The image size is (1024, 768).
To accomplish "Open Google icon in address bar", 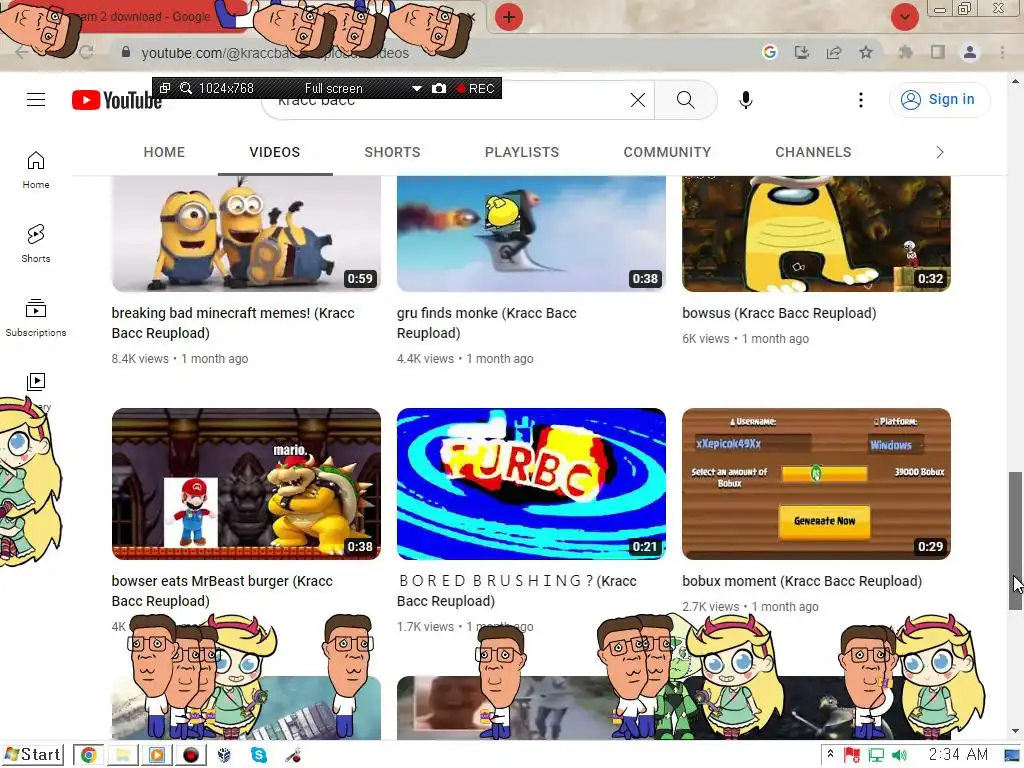I will click(769, 52).
